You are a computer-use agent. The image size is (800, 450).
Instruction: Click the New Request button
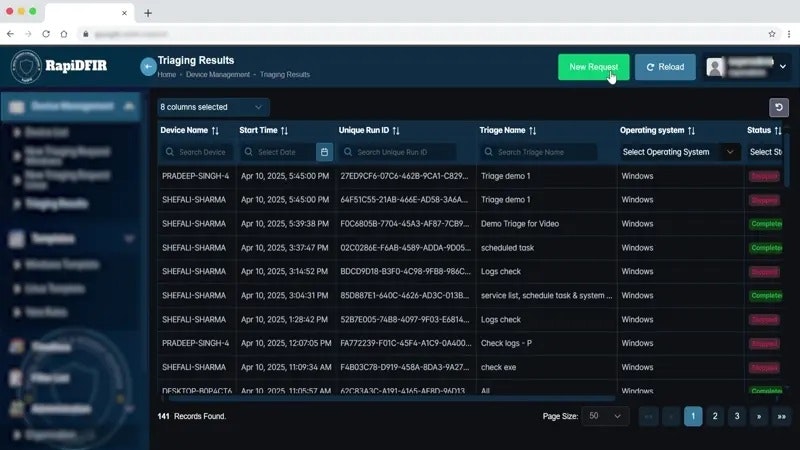tap(593, 67)
